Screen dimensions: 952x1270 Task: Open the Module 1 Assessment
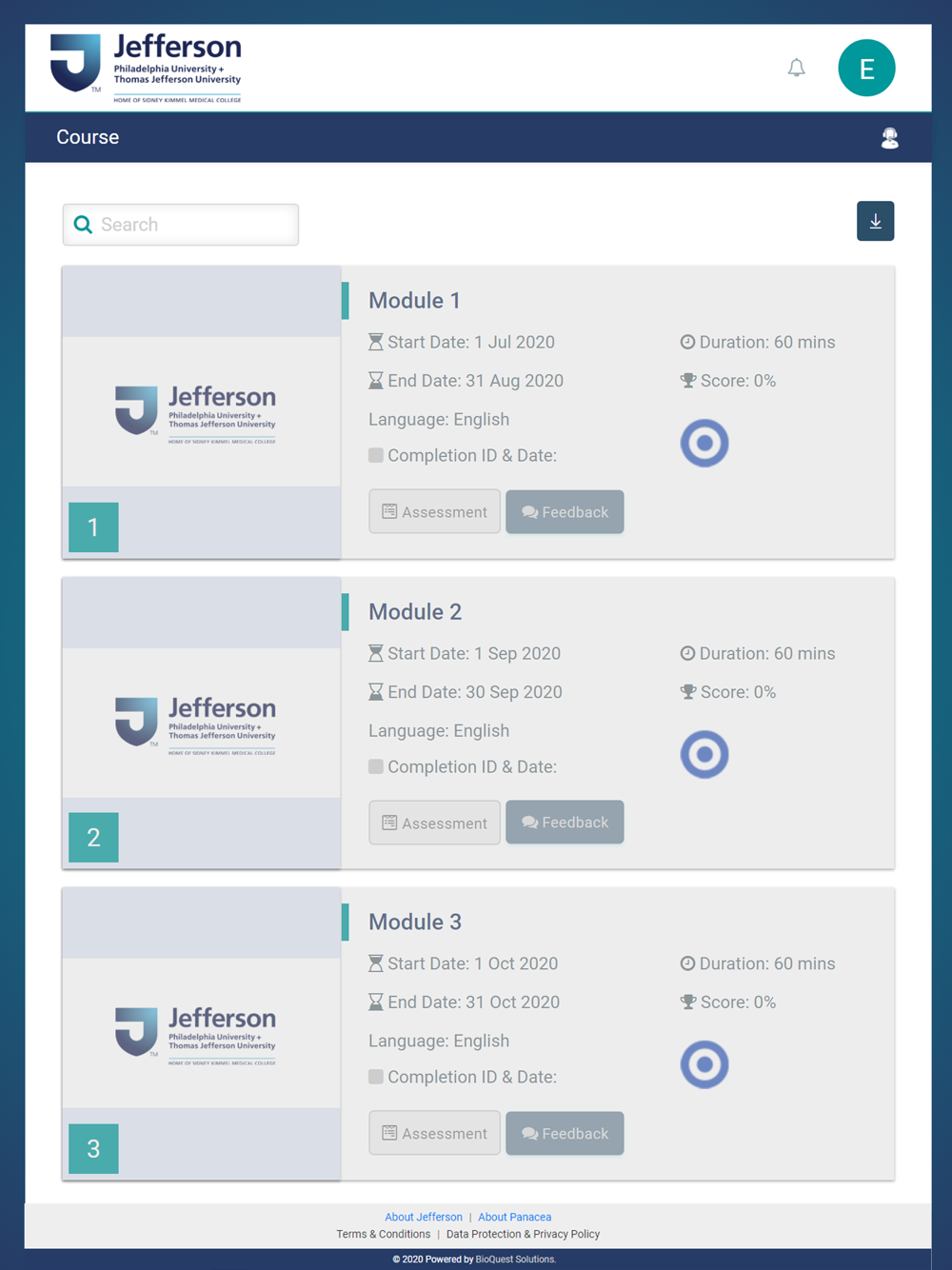[434, 512]
